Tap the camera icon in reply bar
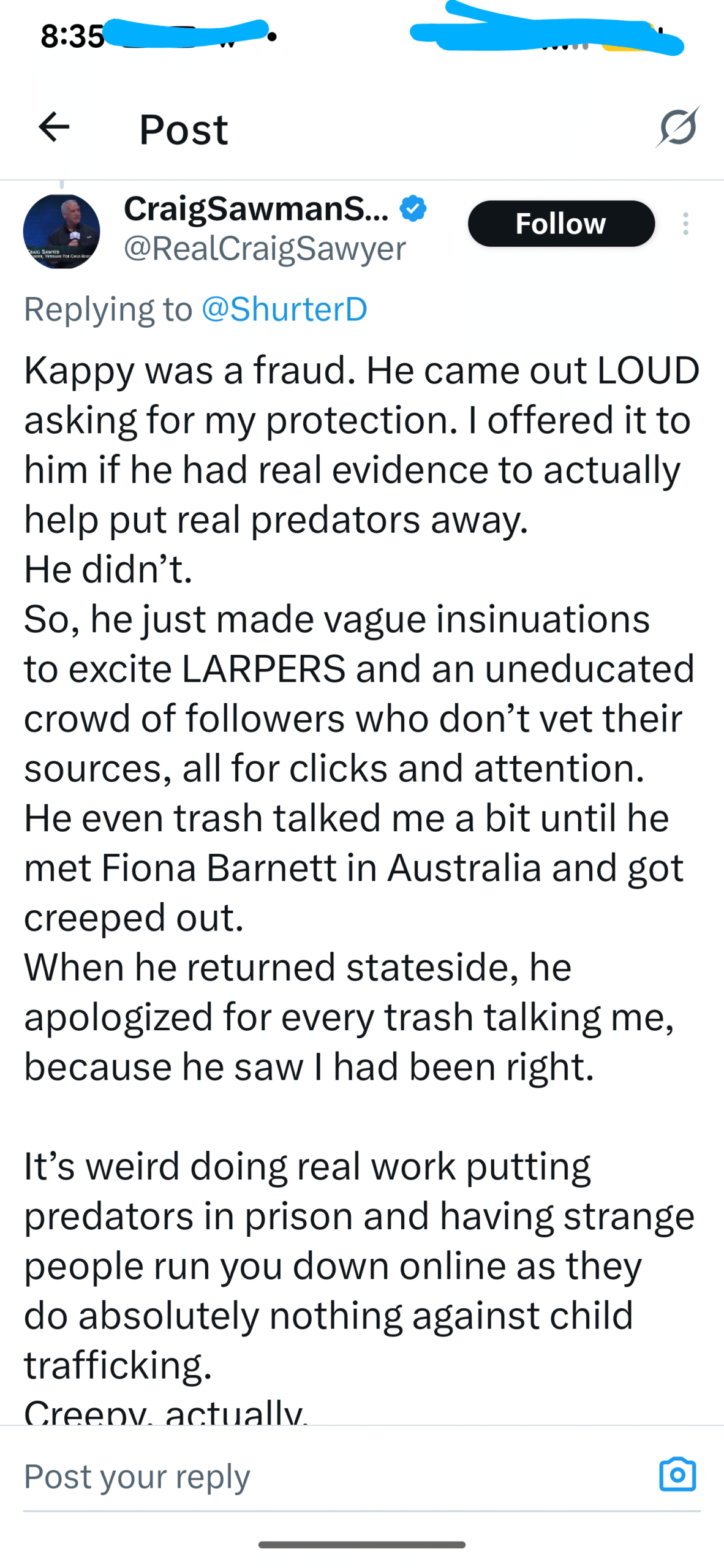This screenshot has width=724, height=1568. 677,1474
